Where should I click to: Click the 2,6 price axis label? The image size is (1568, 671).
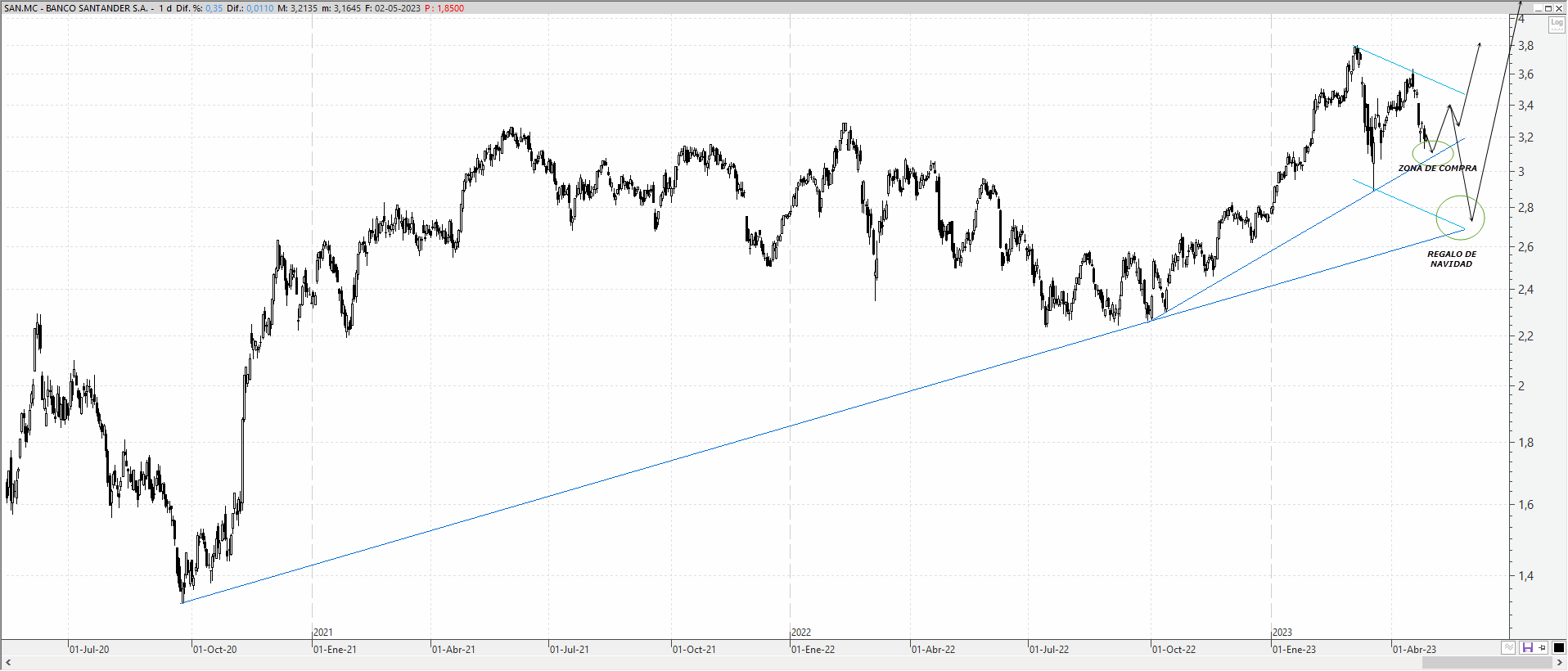click(1525, 247)
